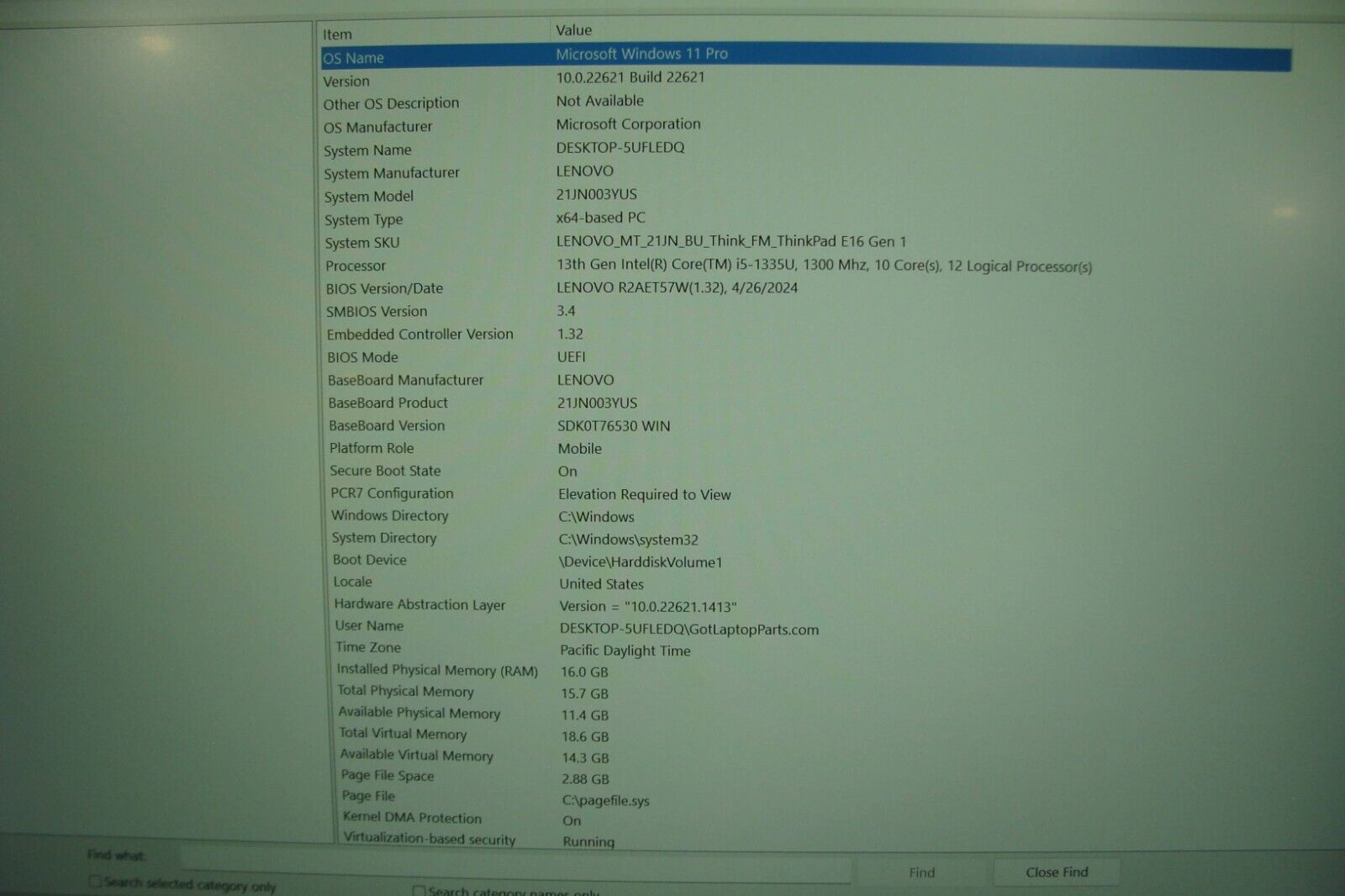The height and width of the screenshot is (896, 1345).
Task: Click the 'Elevation Required to View' value
Action: point(645,495)
